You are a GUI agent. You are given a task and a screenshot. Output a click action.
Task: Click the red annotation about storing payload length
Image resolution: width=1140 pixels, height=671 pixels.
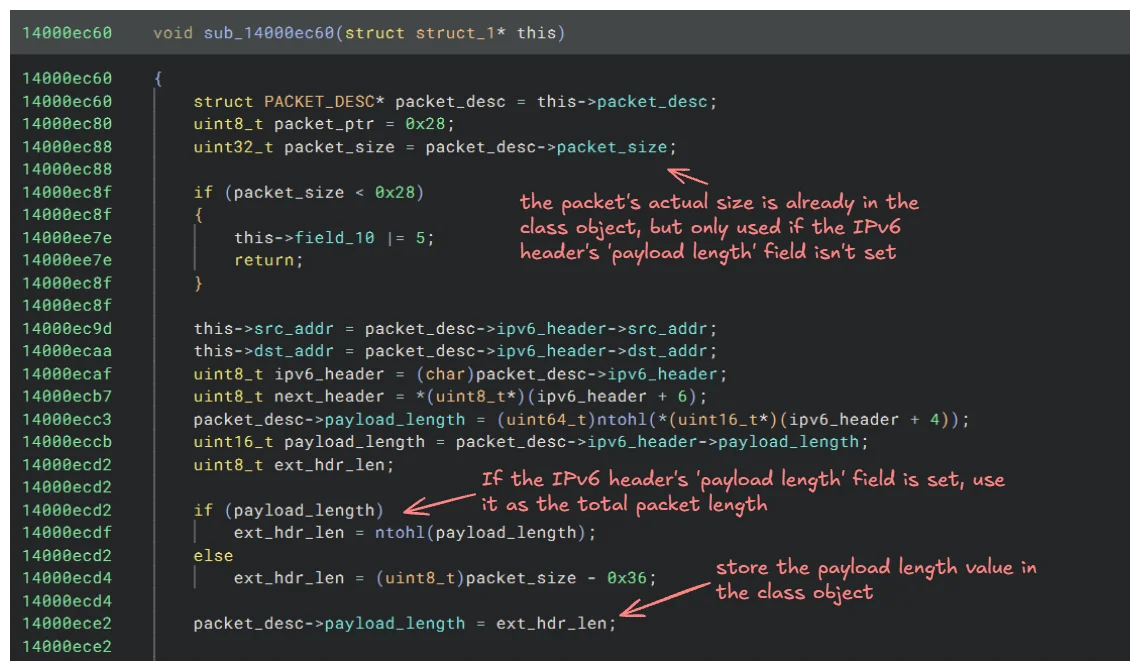[876, 579]
